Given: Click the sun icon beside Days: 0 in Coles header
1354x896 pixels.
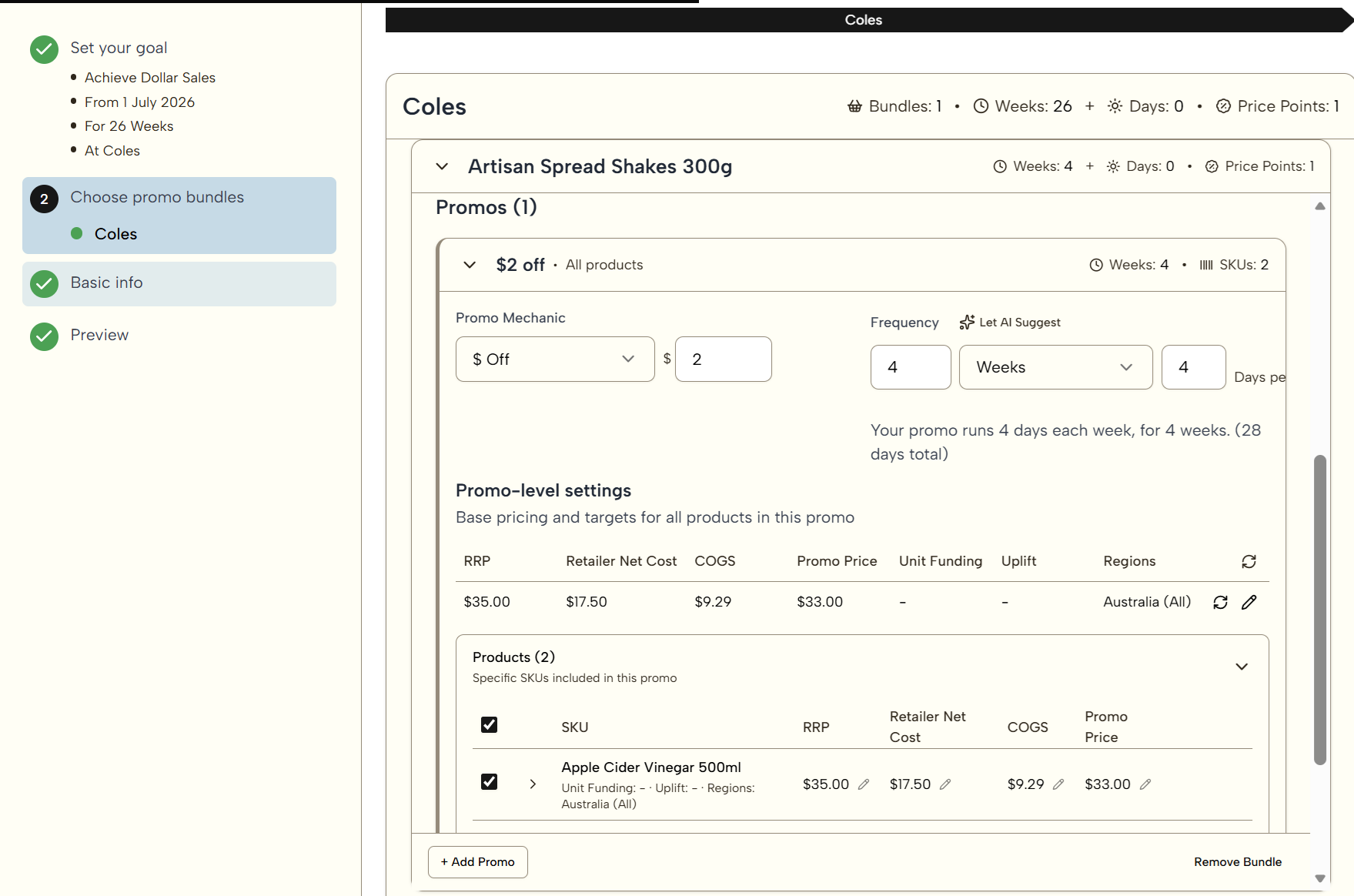Looking at the screenshot, I should click(1115, 106).
